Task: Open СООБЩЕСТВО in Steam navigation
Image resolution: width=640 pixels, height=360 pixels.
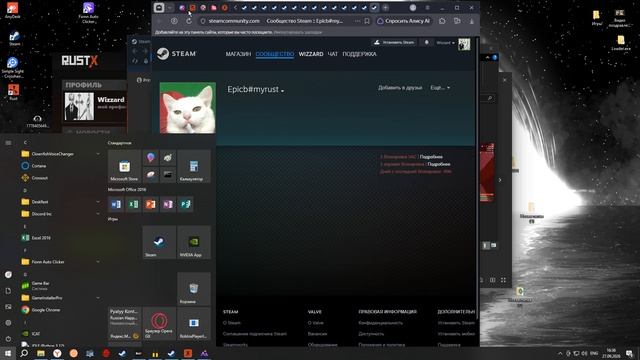Action: pyautogui.click(x=275, y=54)
